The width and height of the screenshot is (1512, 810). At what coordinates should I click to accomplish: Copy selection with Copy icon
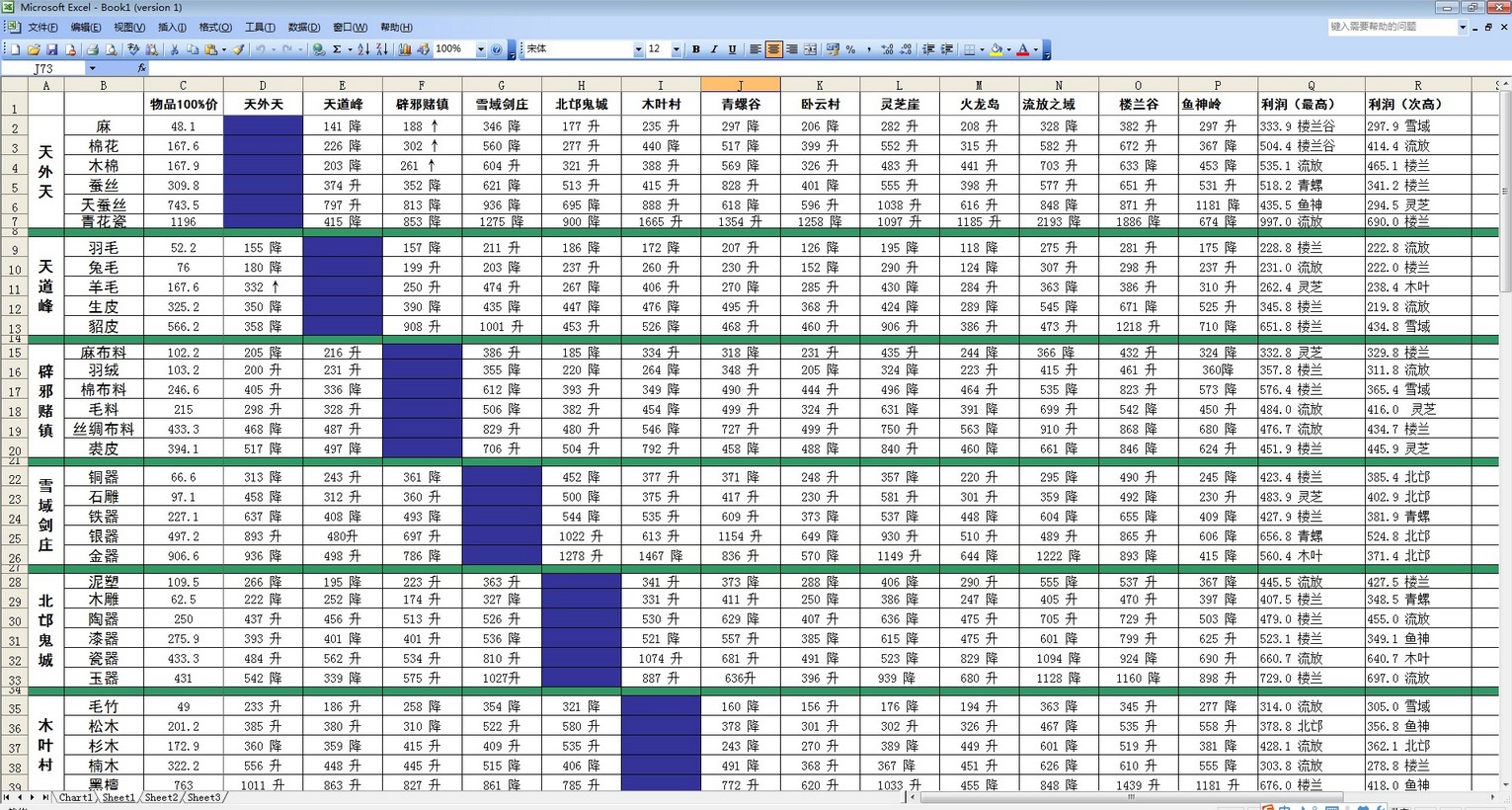[x=193, y=49]
